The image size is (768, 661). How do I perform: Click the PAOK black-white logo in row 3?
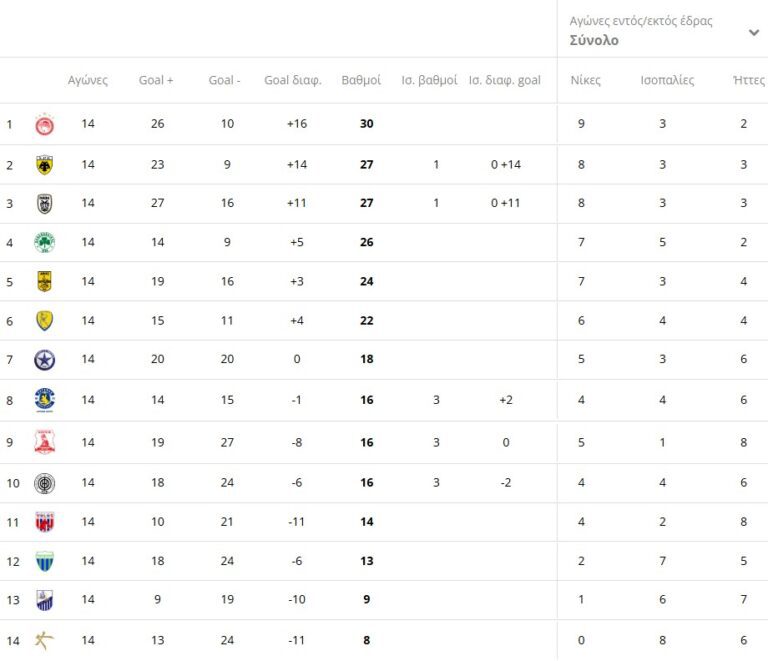click(x=45, y=204)
